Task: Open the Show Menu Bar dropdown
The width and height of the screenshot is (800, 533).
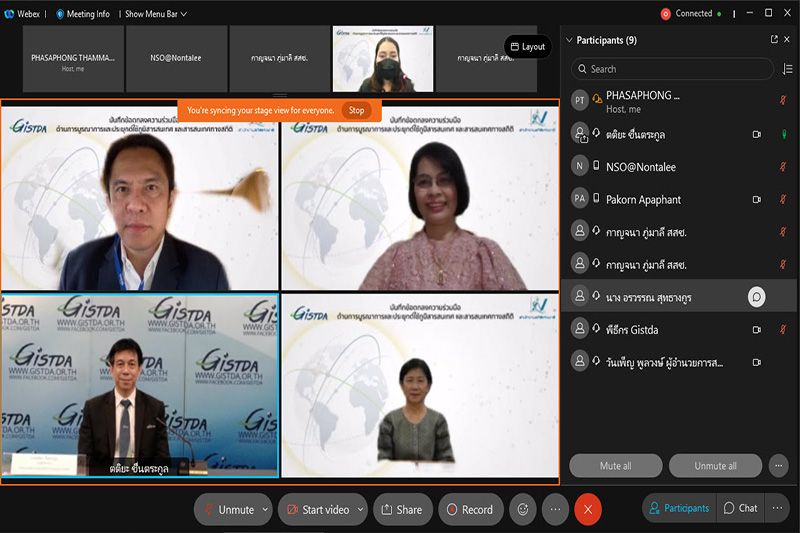Action: [x=155, y=14]
